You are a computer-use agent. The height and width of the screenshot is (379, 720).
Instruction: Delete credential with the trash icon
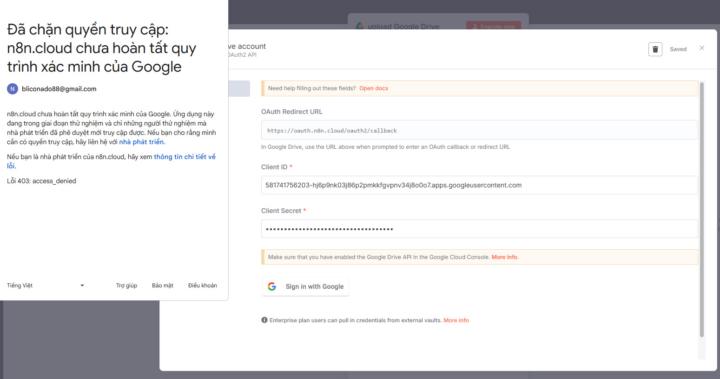655,49
